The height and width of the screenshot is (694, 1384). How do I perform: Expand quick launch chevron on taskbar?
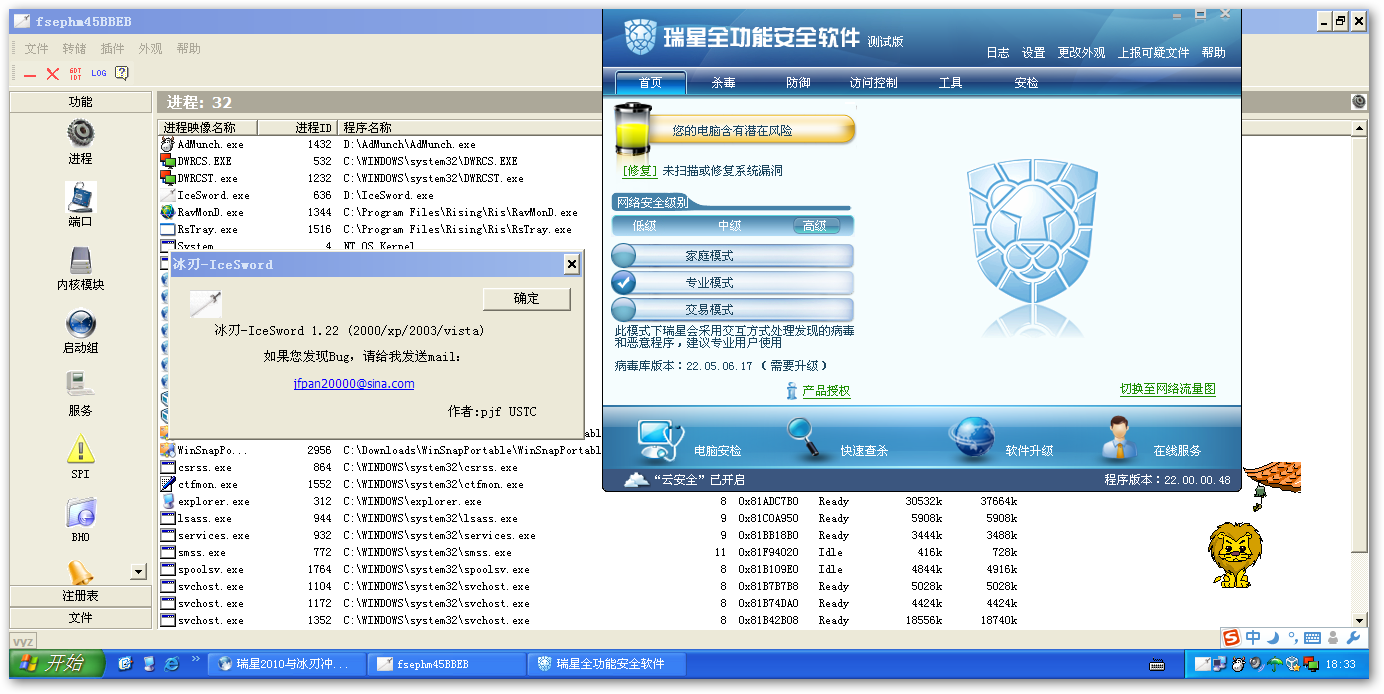coord(195,660)
